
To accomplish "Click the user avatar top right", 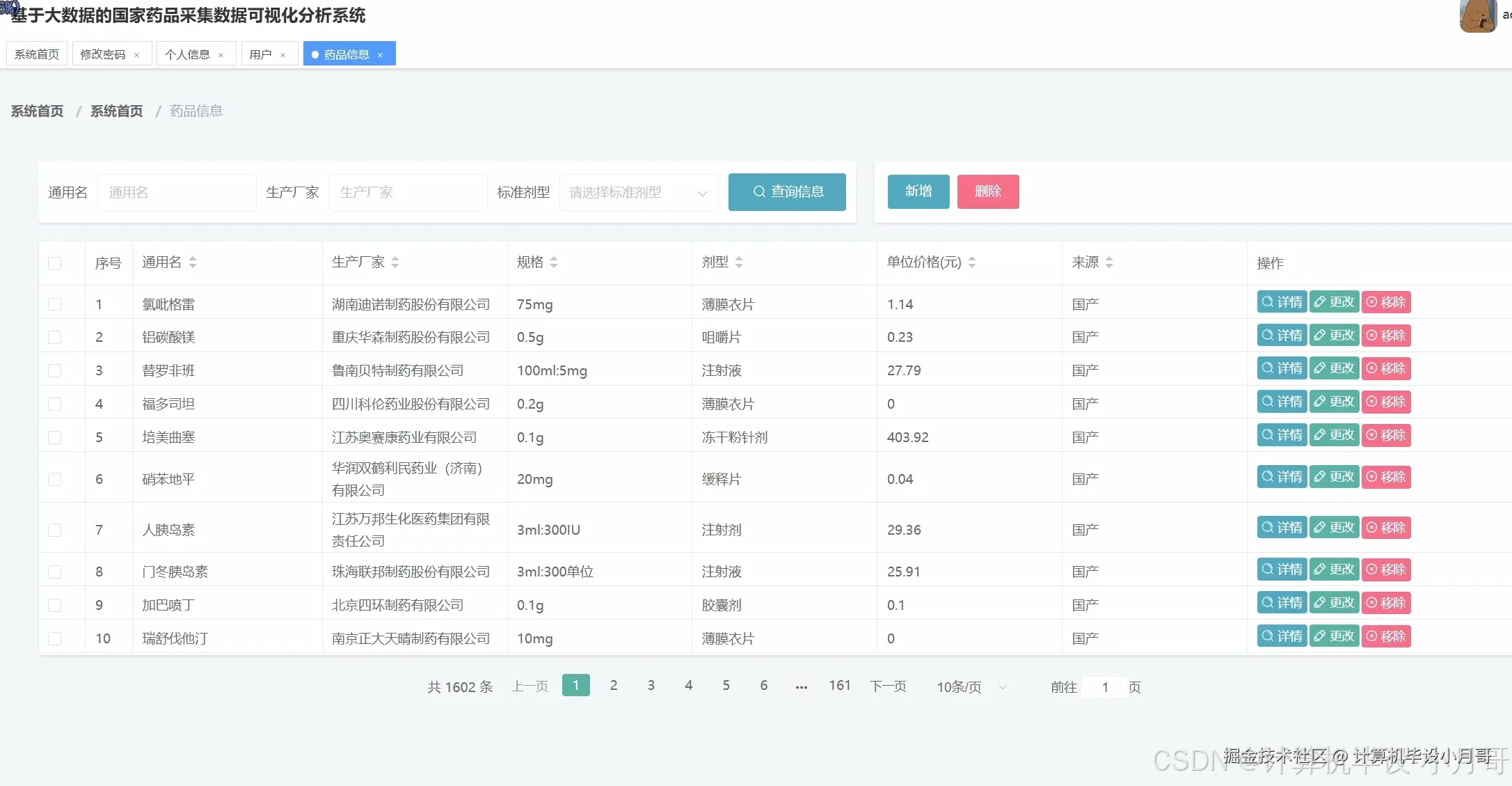I will point(1478,16).
